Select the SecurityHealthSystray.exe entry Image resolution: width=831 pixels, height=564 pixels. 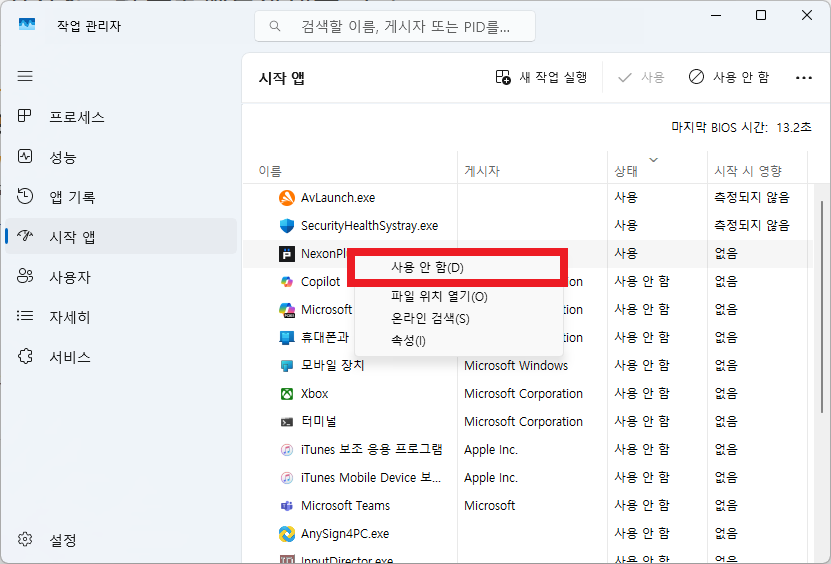[x=369, y=226]
